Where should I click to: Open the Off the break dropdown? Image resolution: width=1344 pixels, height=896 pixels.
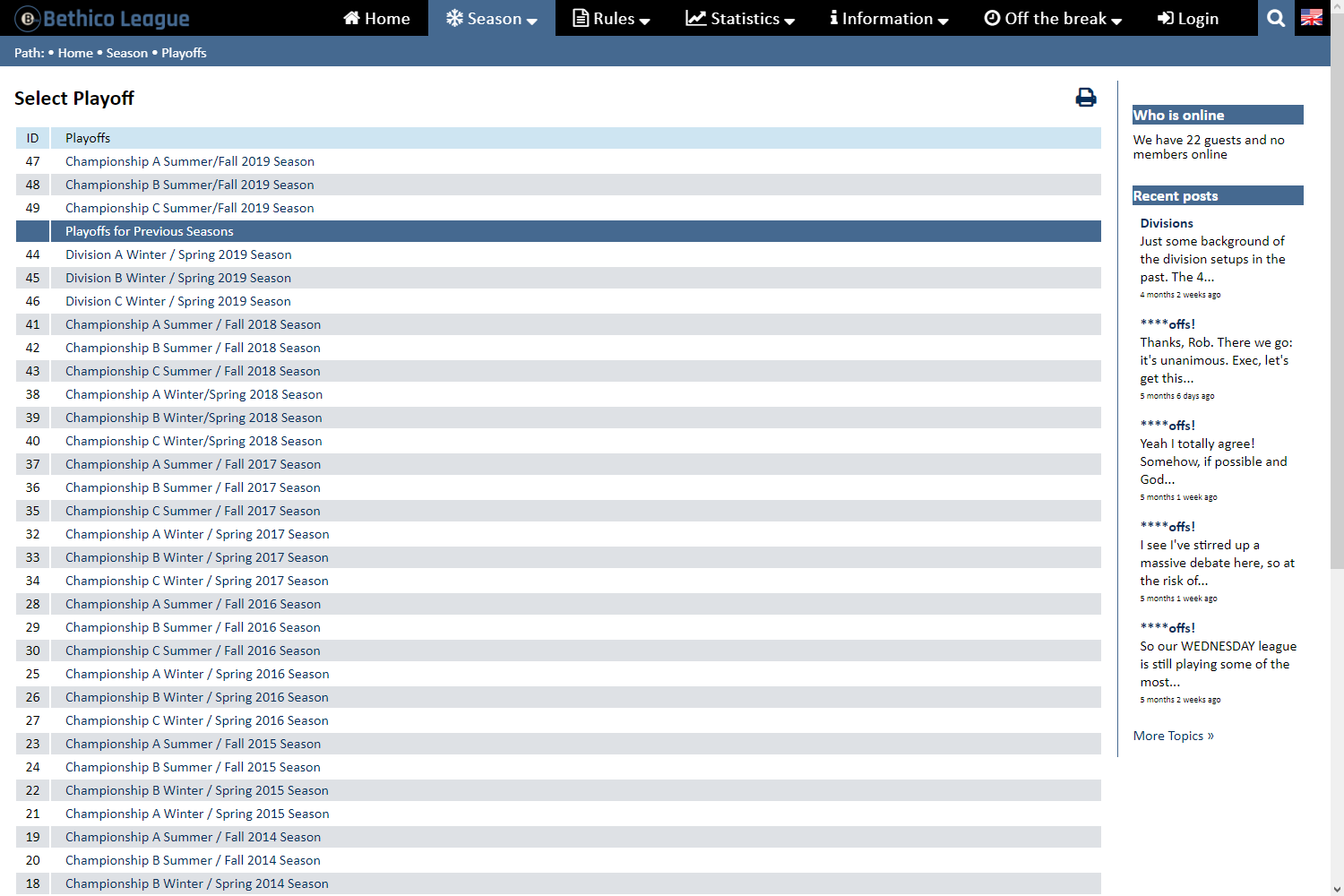click(1053, 18)
